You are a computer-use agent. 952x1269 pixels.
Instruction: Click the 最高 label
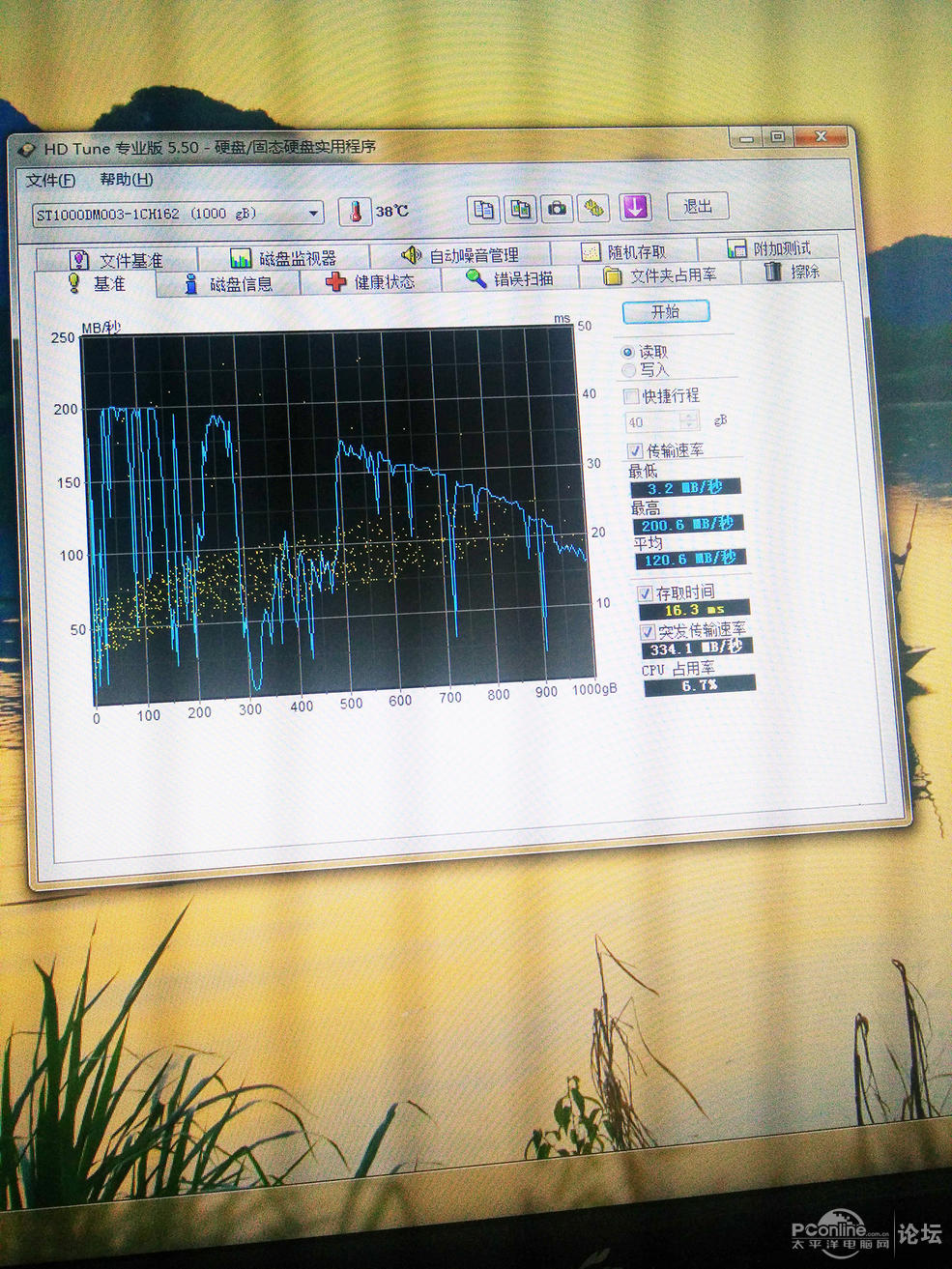click(x=646, y=508)
